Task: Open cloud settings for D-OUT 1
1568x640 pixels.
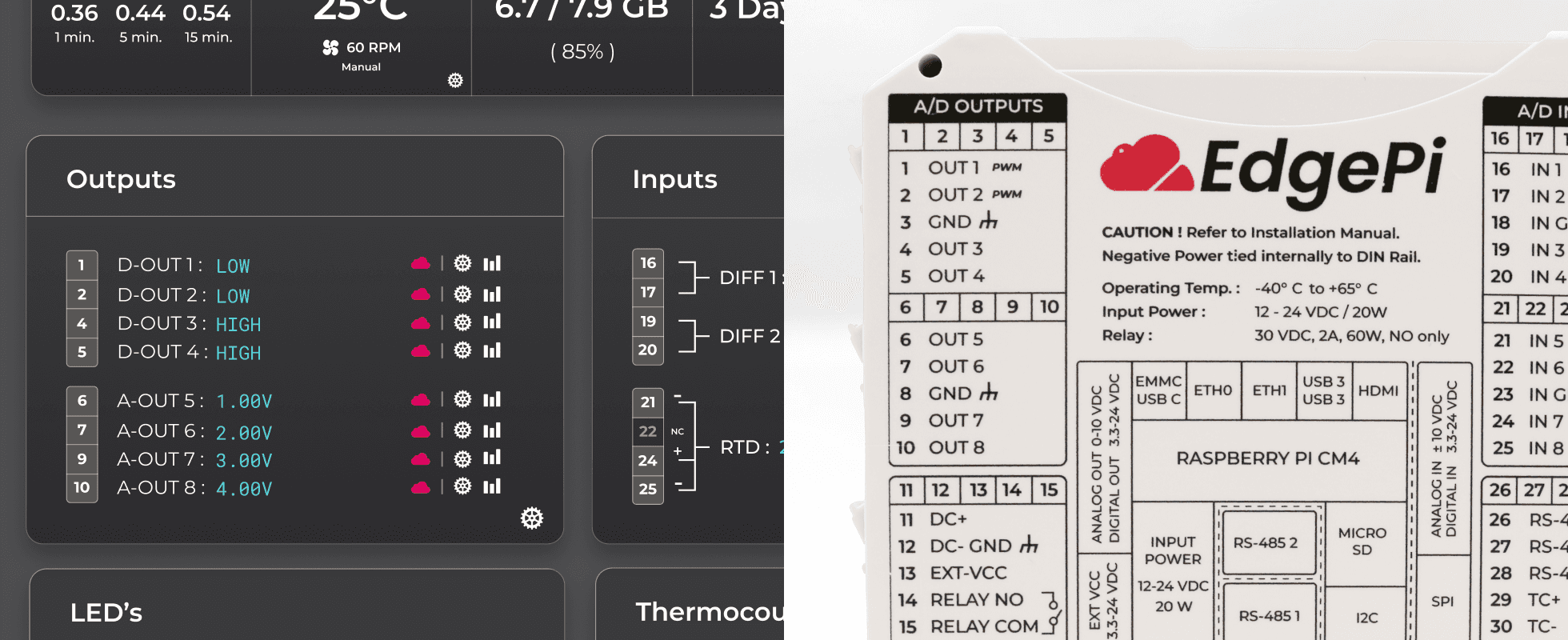Action: [421, 263]
